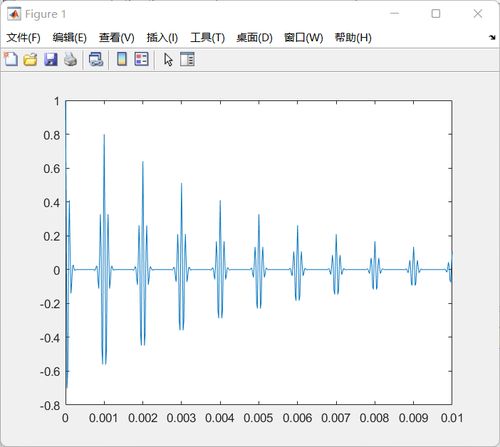Open the 工具(T) menu
This screenshot has height=447, width=500.
[207, 38]
